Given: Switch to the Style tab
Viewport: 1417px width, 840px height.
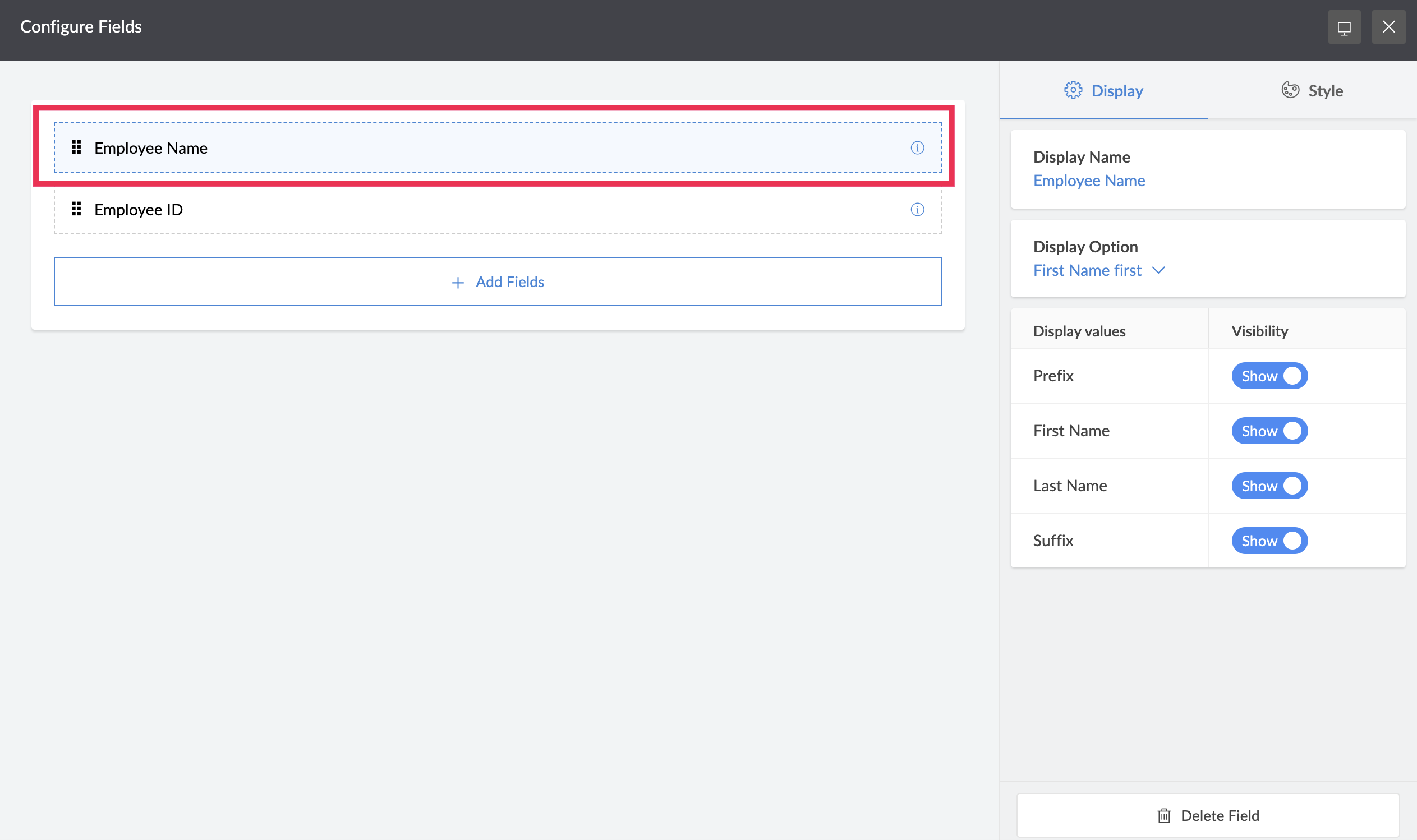Looking at the screenshot, I should tap(1312, 91).
